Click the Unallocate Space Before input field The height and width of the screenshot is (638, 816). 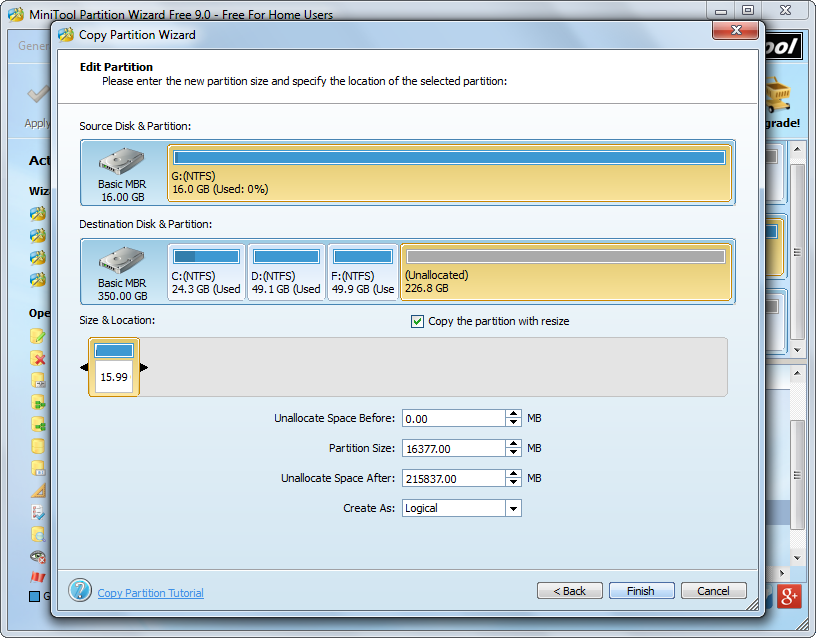point(453,418)
